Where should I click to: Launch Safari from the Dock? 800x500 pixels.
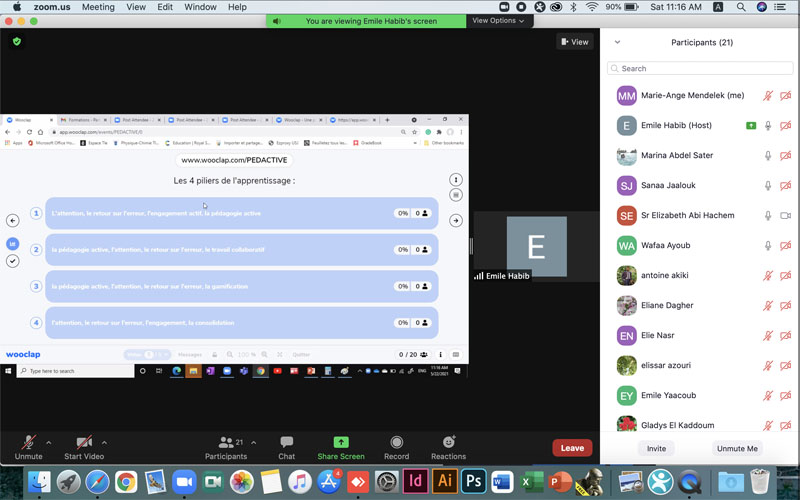pyautogui.click(x=97, y=481)
